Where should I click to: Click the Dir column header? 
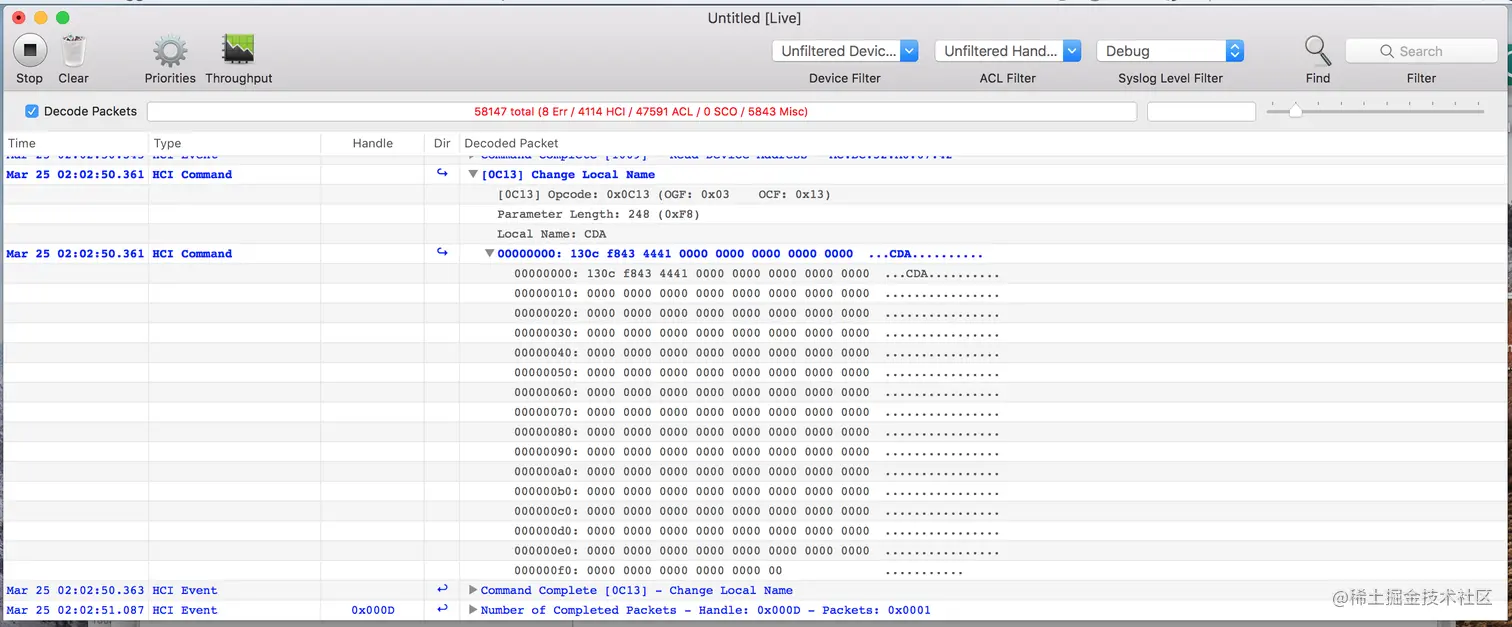point(442,143)
